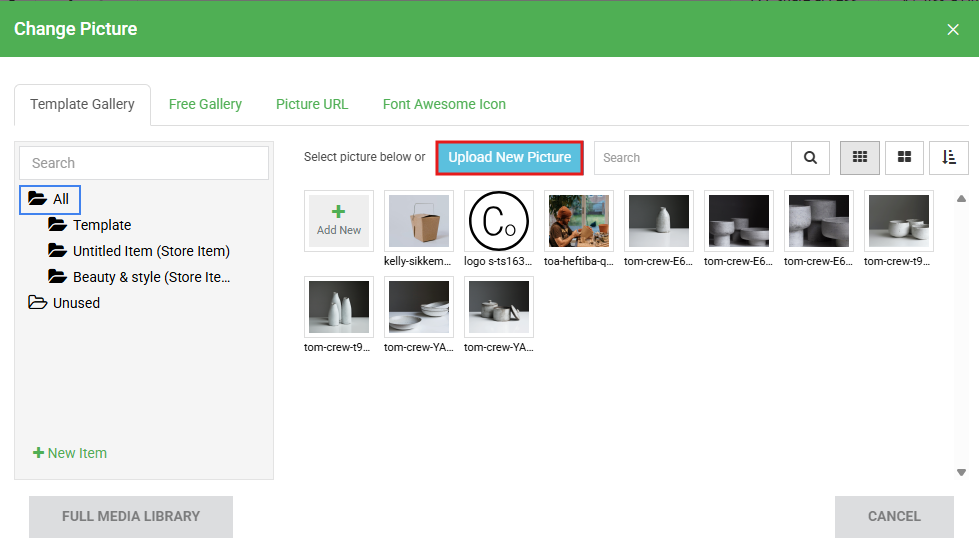Open the Beauty & style folder
The width and height of the screenshot is (979, 558).
coord(150,277)
